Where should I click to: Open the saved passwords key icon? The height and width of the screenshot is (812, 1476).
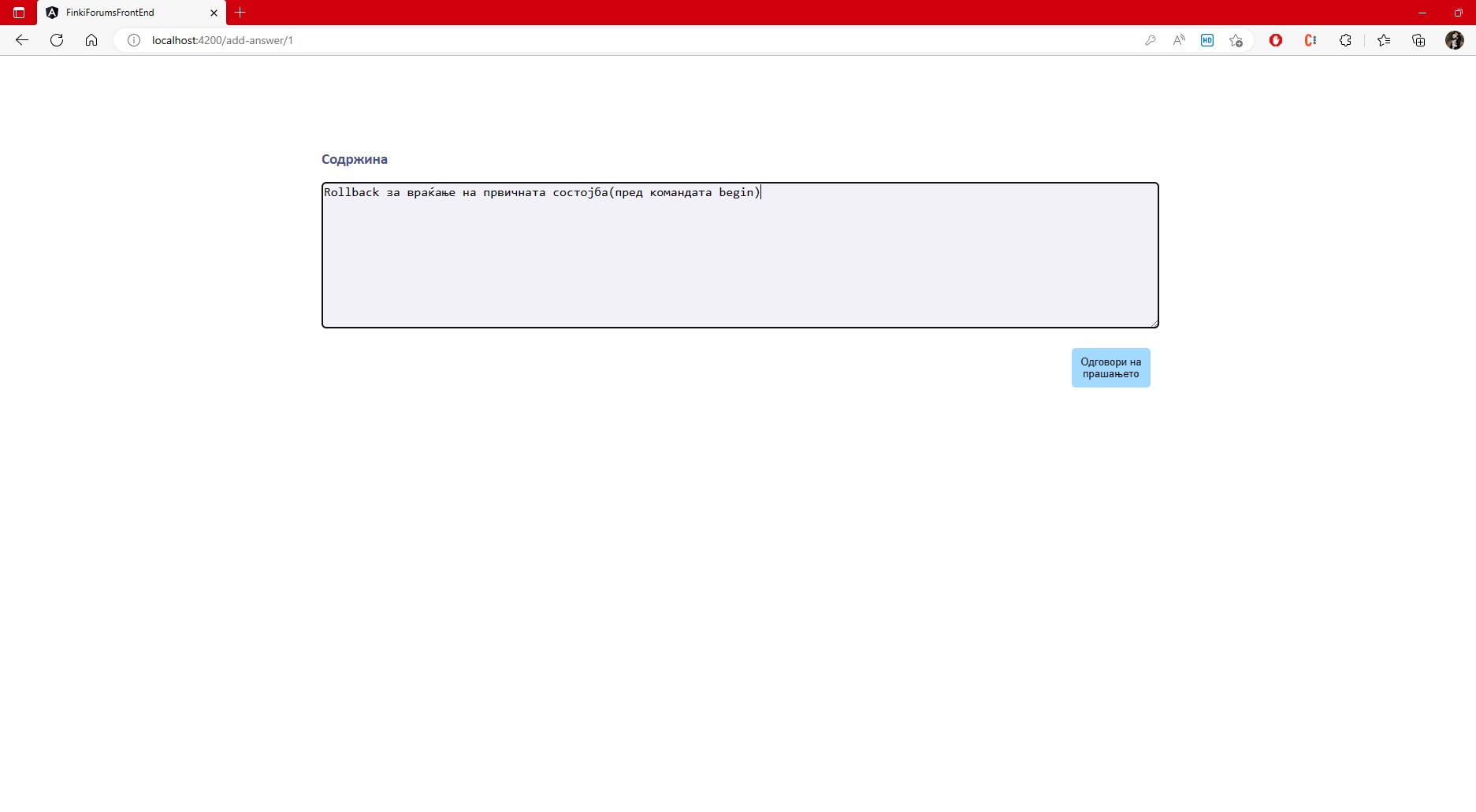pyautogui.click(x=1151, y=40)
